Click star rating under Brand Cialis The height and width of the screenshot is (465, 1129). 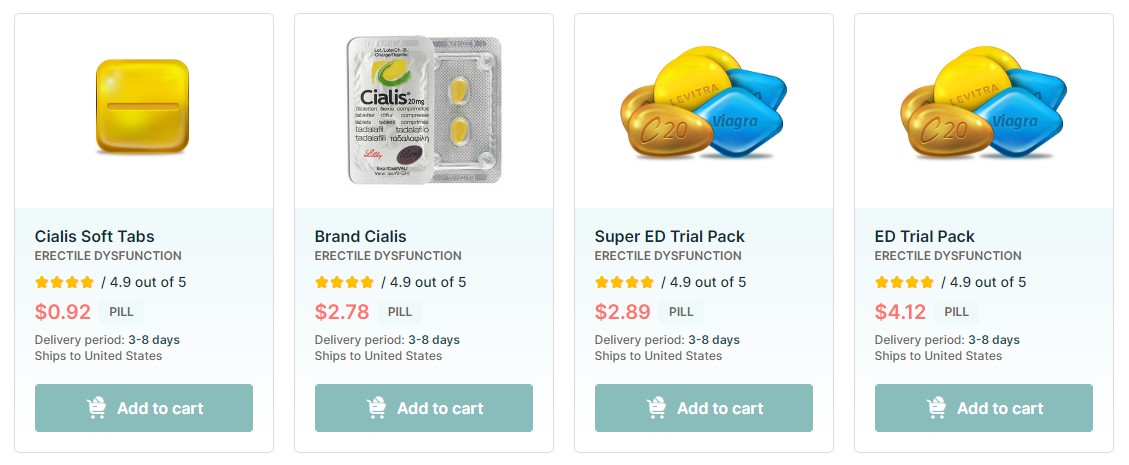(345, 282)
